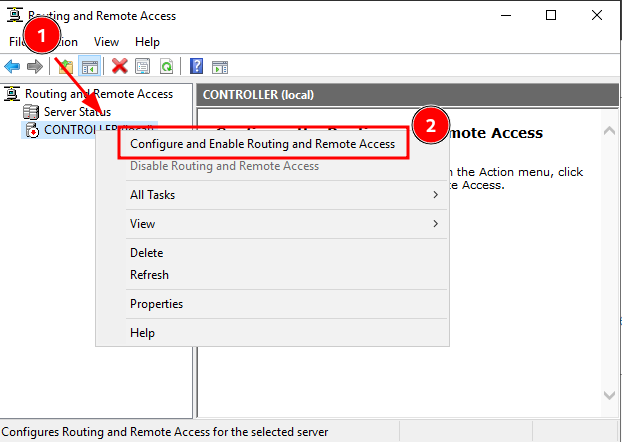Screen dimensions: 622x442
Task: Click the Routing and Remote Access title bar icon
Action: (x=15, y=15)
